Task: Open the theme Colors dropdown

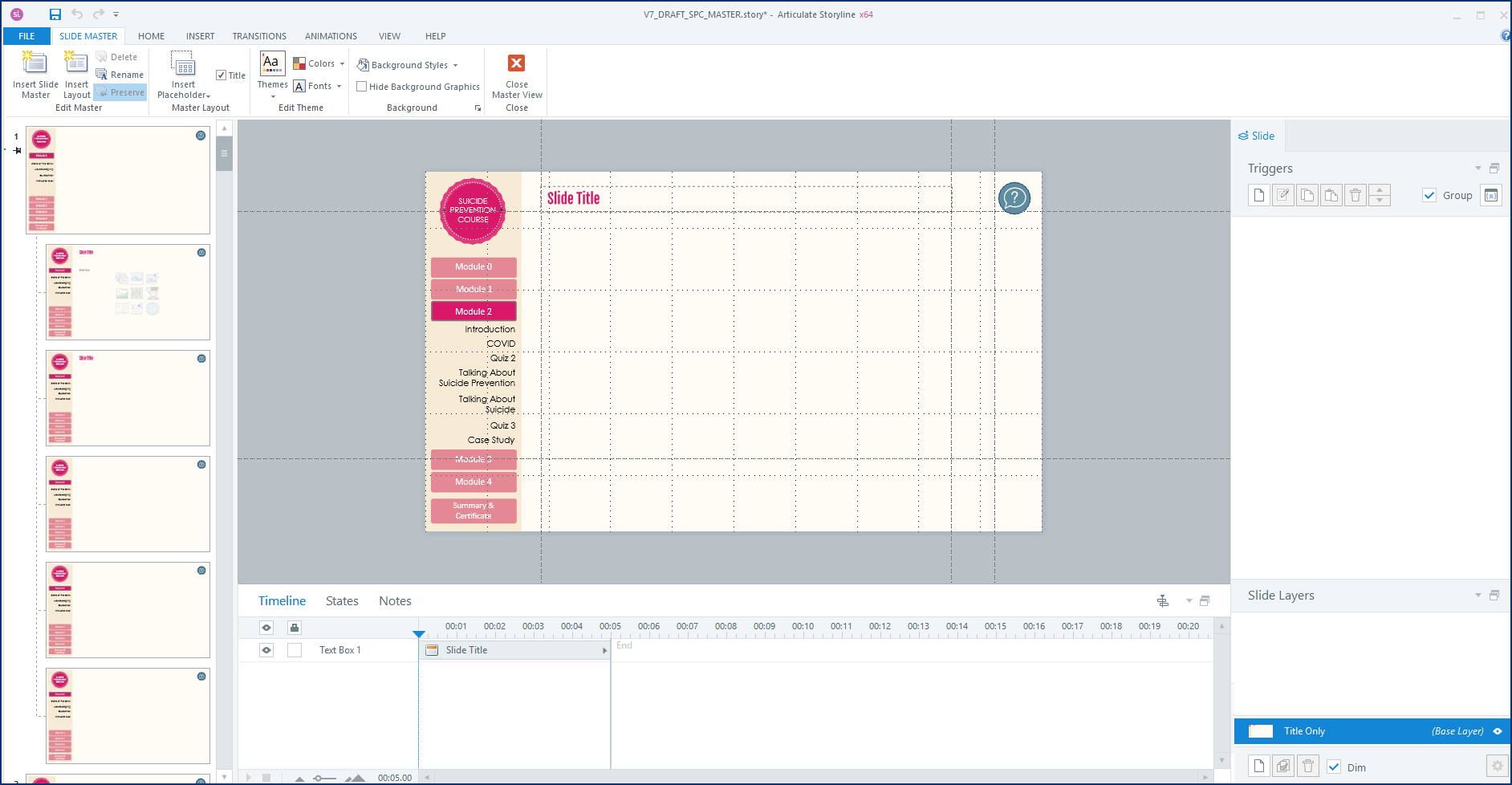Action: [319, 63]
